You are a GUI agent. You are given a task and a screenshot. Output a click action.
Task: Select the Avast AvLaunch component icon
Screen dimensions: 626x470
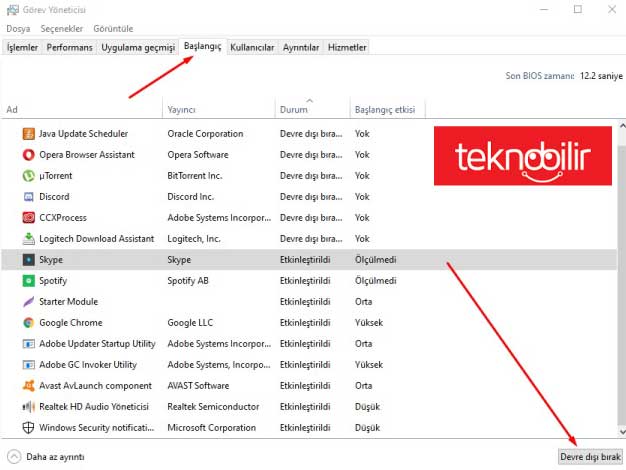[28, 386]
